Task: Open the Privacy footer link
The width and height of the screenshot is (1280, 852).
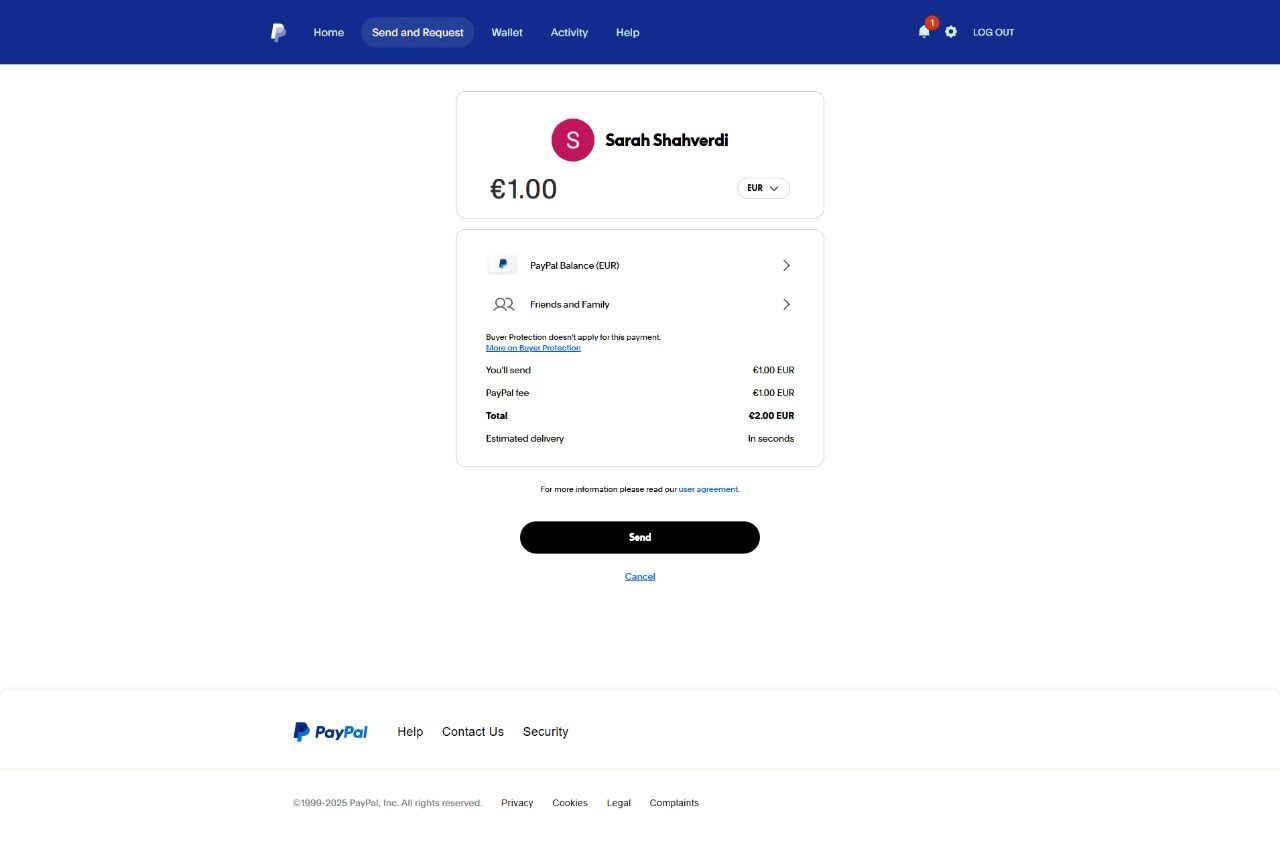Action: tap(517, 803)
